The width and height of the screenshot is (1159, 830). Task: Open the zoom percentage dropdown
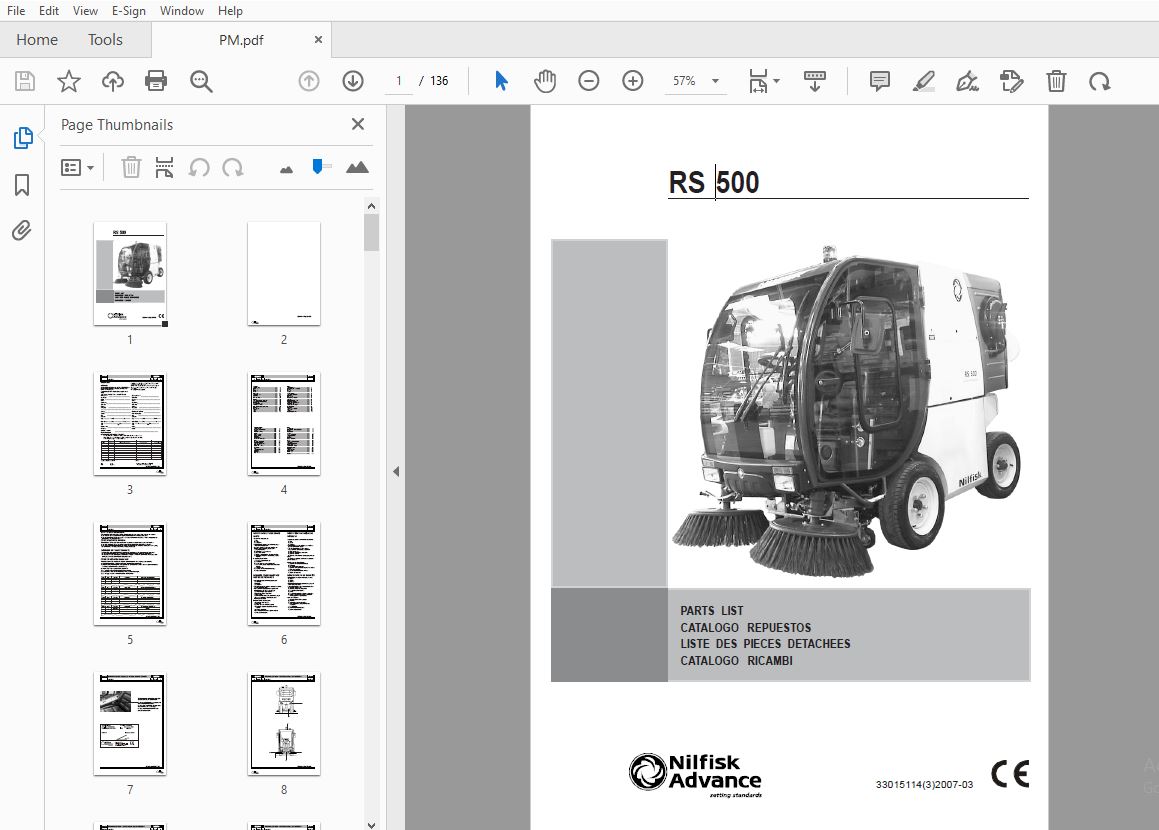[x=716, y=81]
